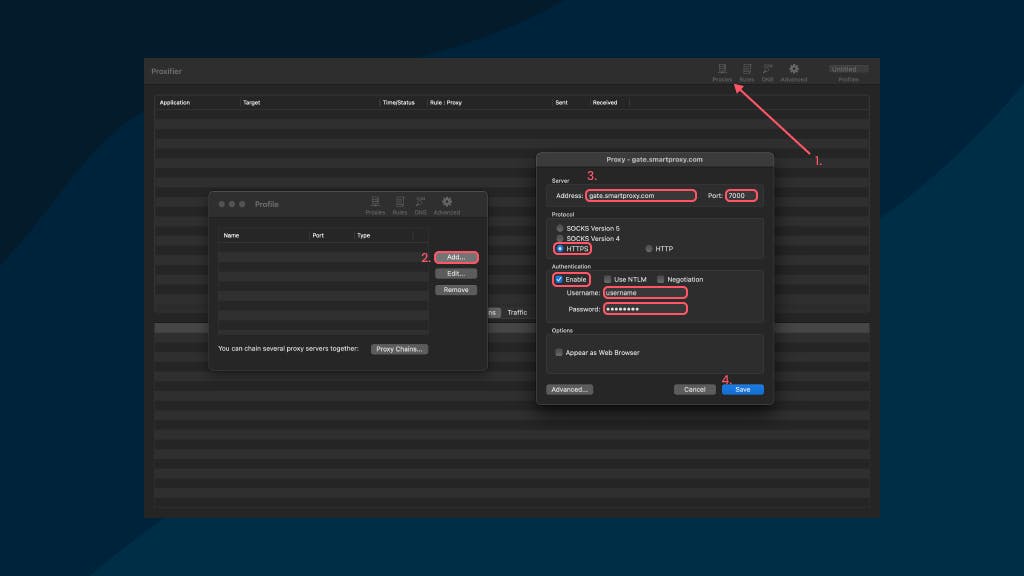
Task: Open Proxy Chains... dialog
Action: tap(399, 349)
